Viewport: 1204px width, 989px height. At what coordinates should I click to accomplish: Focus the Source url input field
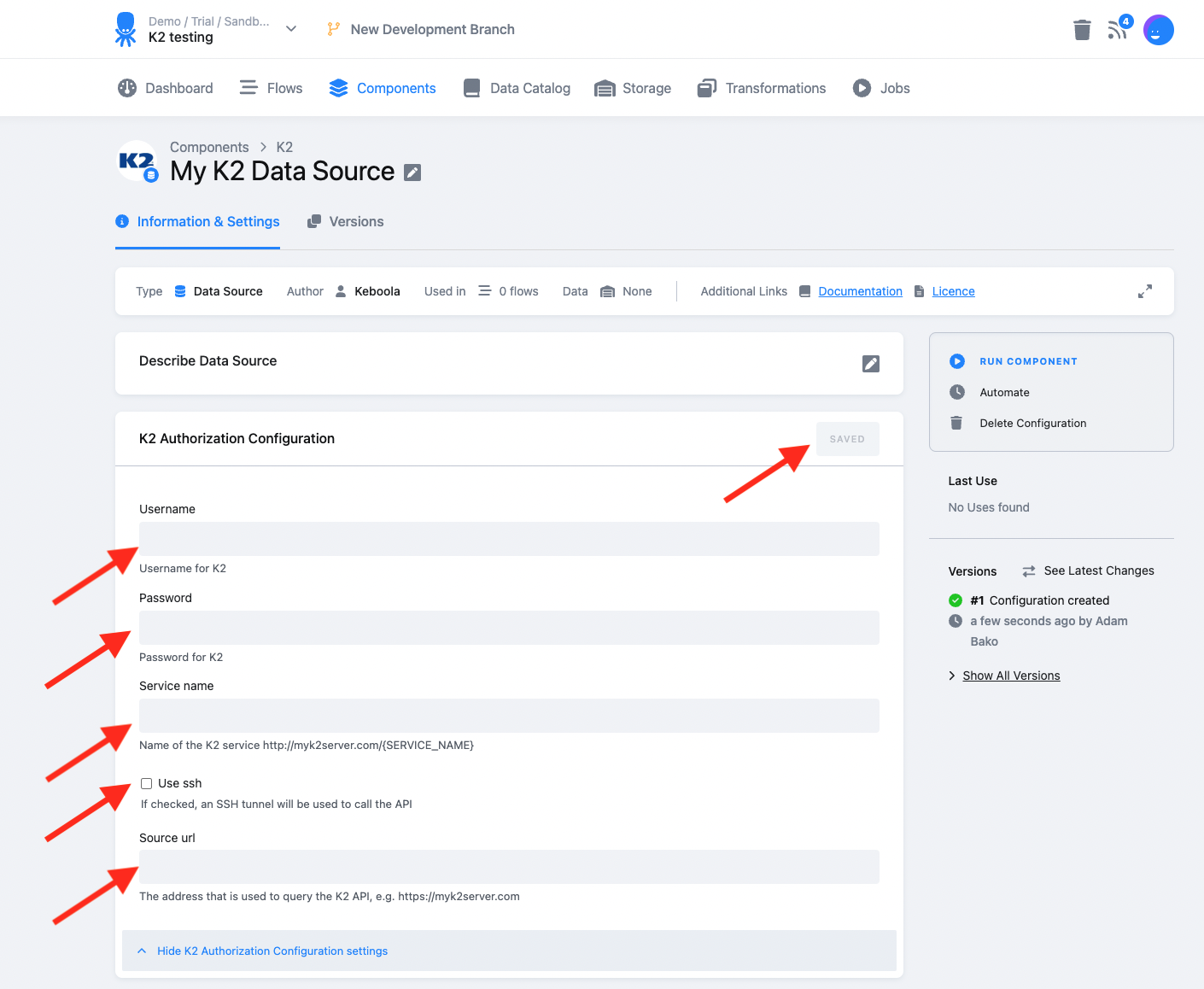click(x=509, y=867)
